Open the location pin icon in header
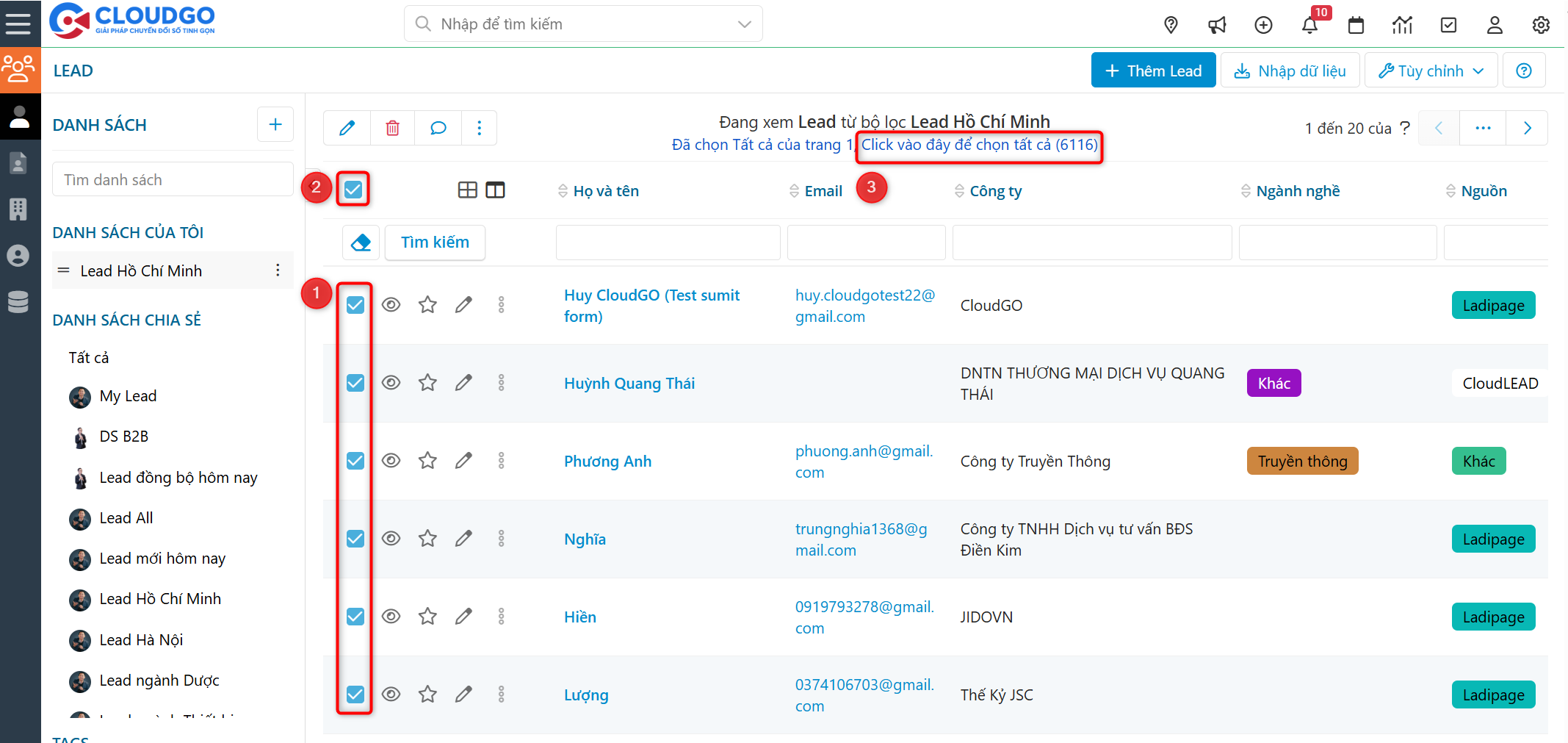This screenshot has width=1568, height=743. click(1171, 25)
